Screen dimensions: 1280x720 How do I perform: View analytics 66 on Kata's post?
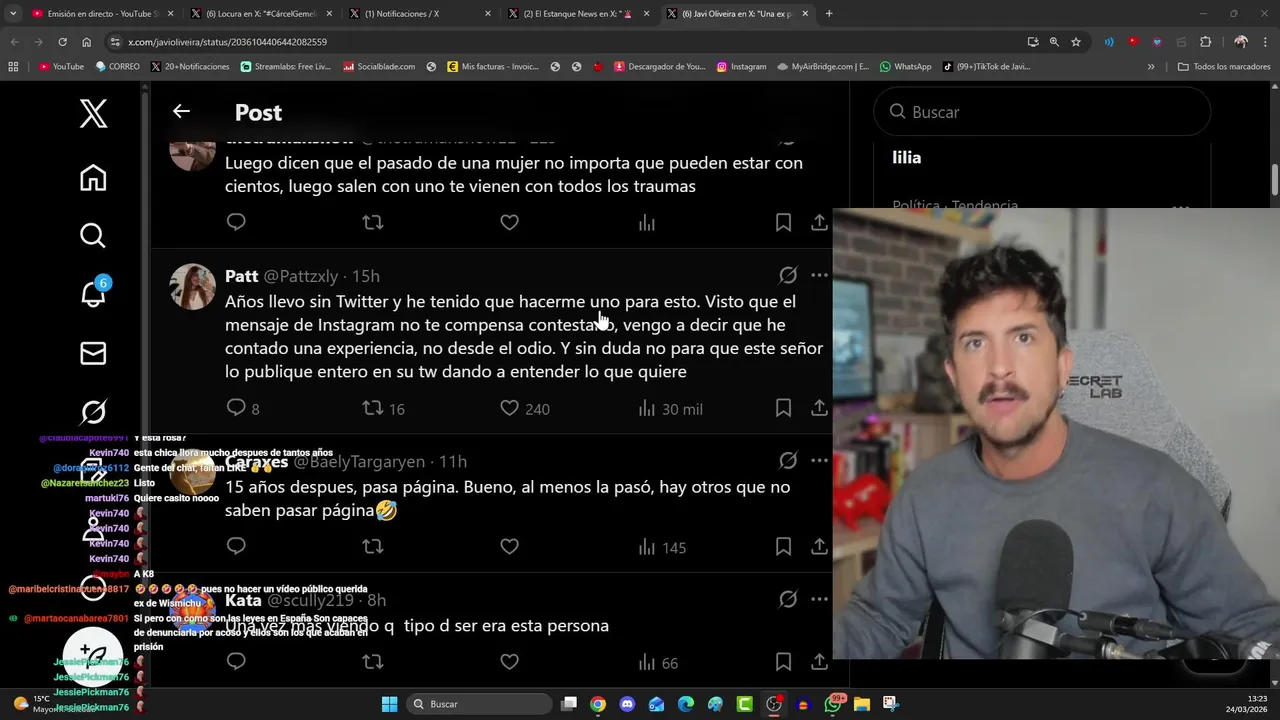point(658,663)
